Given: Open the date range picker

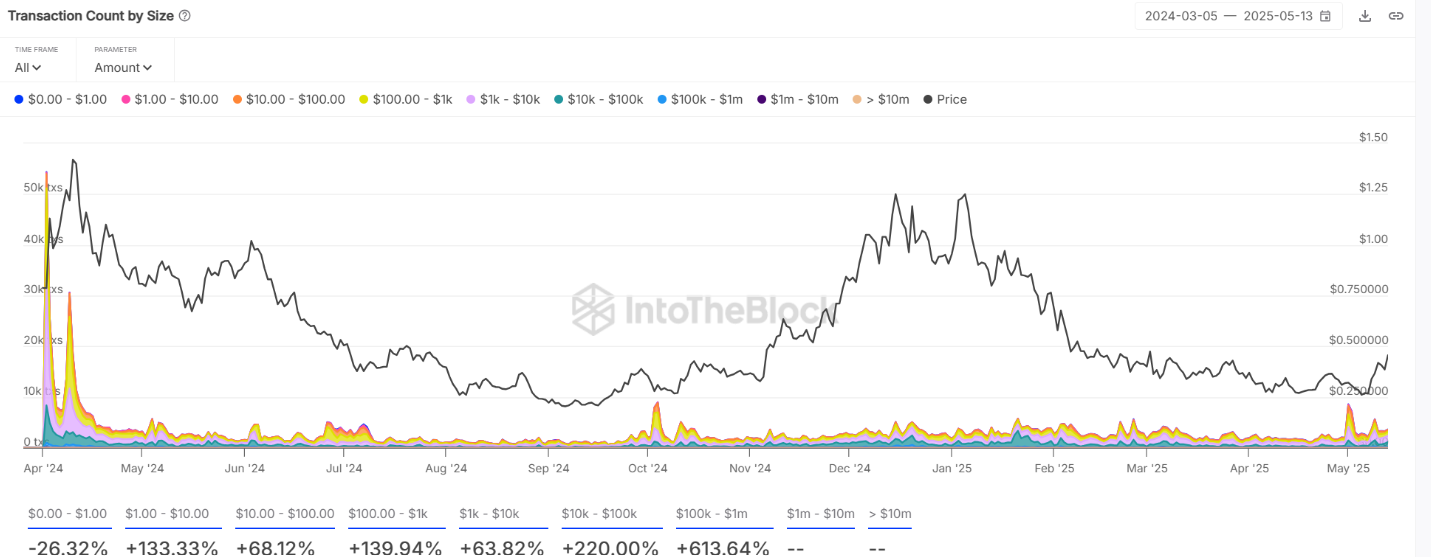Looking at the screenshot, I should [1238, 16].
